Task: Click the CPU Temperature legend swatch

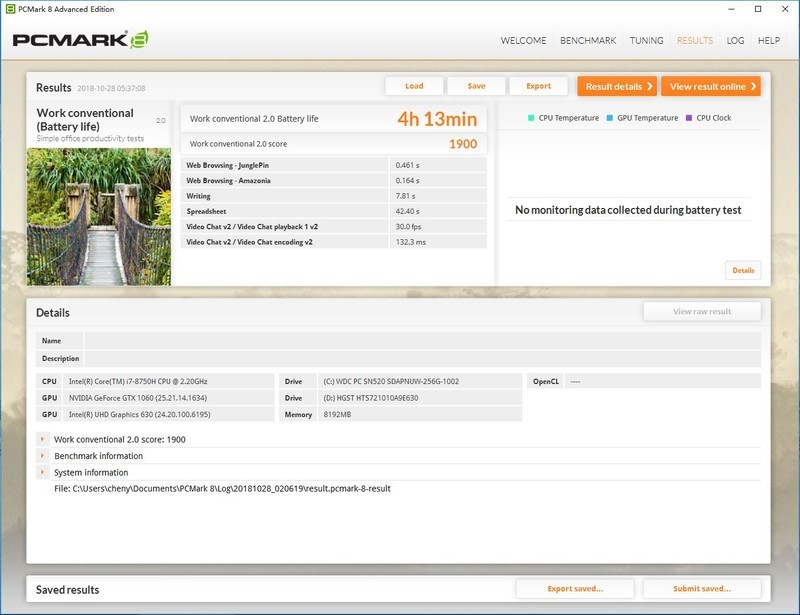Action: 531,118
